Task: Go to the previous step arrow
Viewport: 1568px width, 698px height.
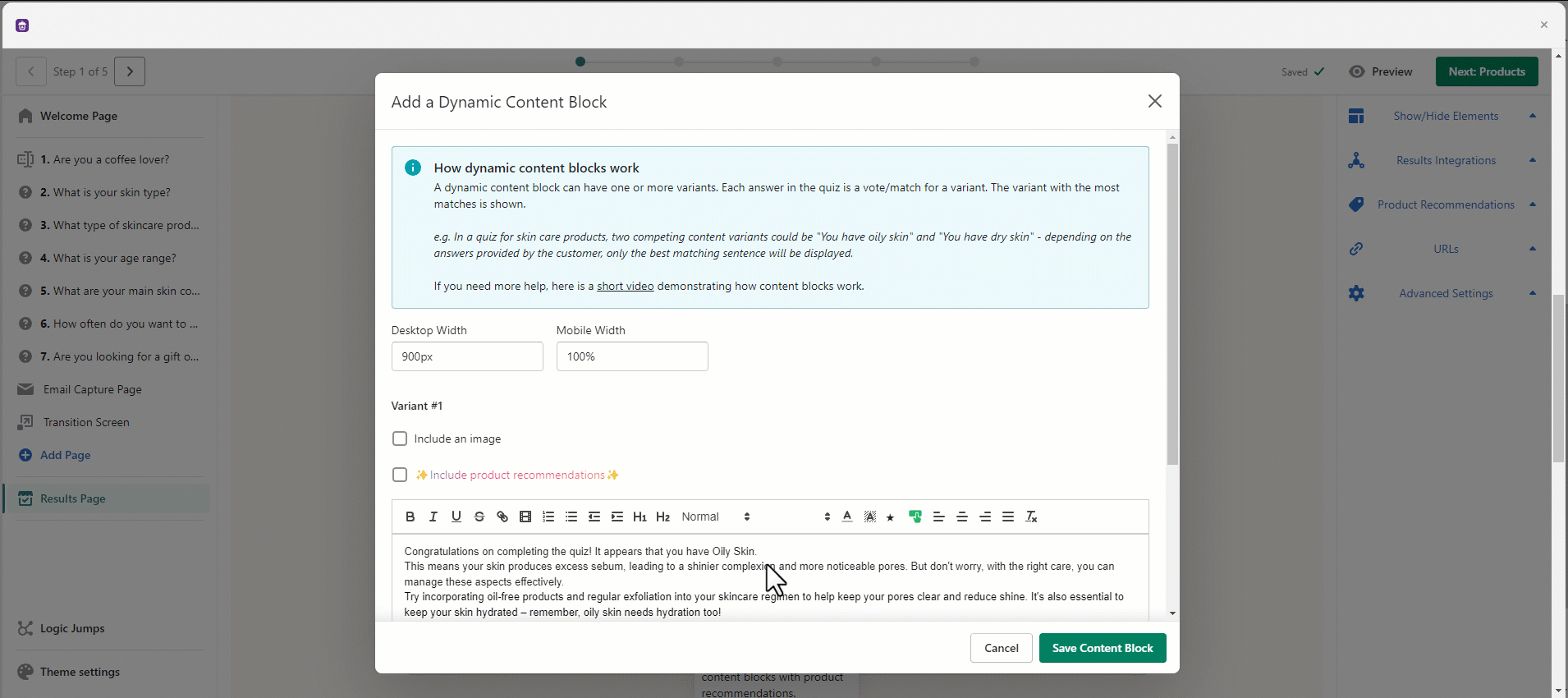Action: click(x=31, y=71)
